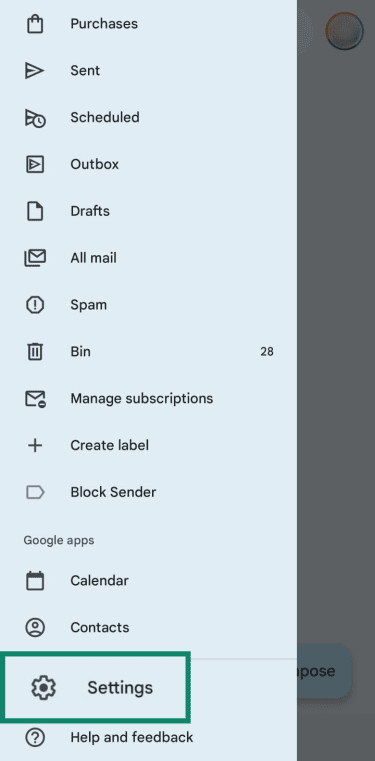Click the Drafts page icon
The width and height of the screenshot is (375, 761).
pos(35,212)
